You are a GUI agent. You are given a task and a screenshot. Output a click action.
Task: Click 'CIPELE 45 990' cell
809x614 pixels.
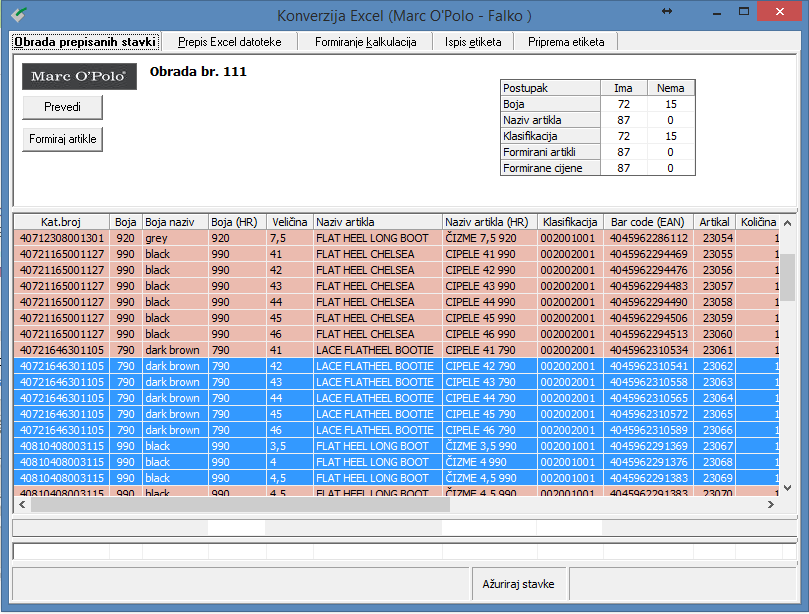tap(490, 318)
